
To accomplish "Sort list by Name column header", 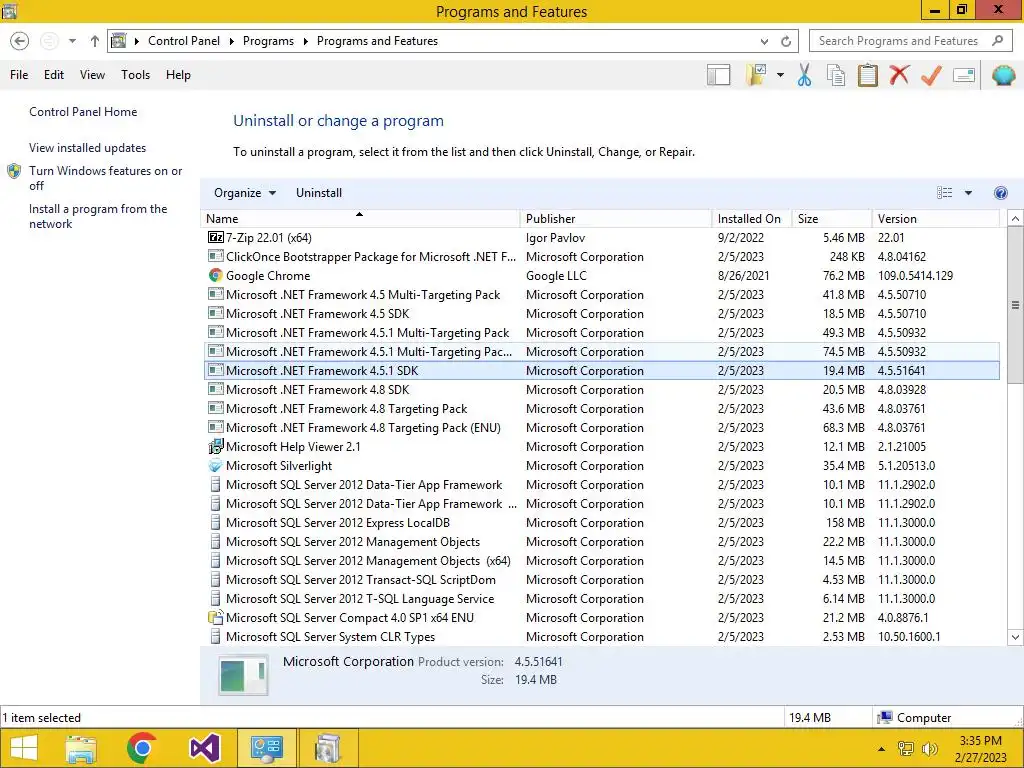I will click(360, 219).
